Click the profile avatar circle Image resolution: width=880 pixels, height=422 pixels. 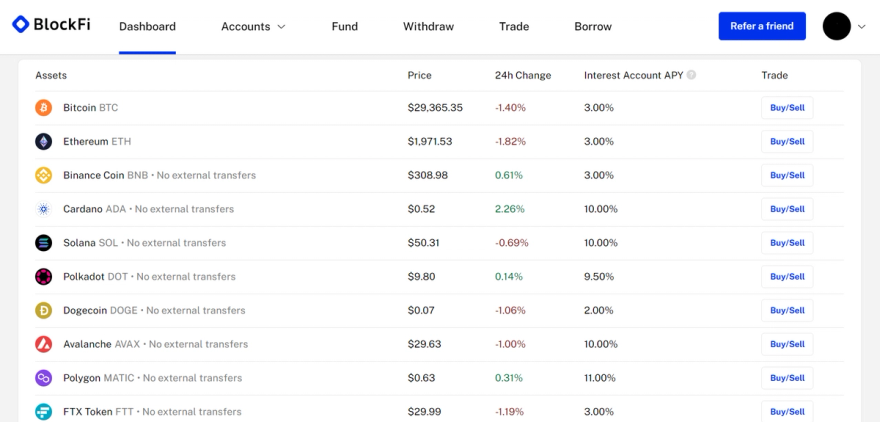tap(837, 26)
